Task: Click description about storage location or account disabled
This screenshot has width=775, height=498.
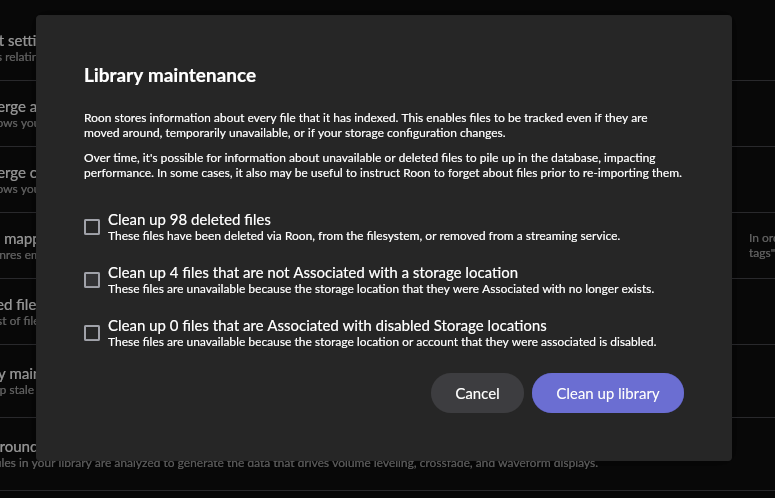Action: 382,342
